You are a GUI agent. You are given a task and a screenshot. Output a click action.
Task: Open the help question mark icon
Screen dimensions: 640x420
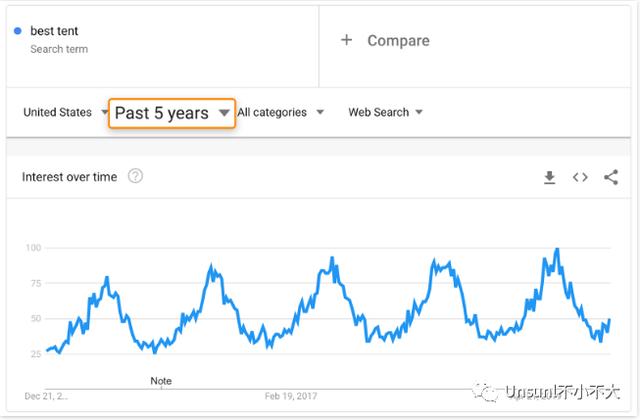(x=136, y=176)
